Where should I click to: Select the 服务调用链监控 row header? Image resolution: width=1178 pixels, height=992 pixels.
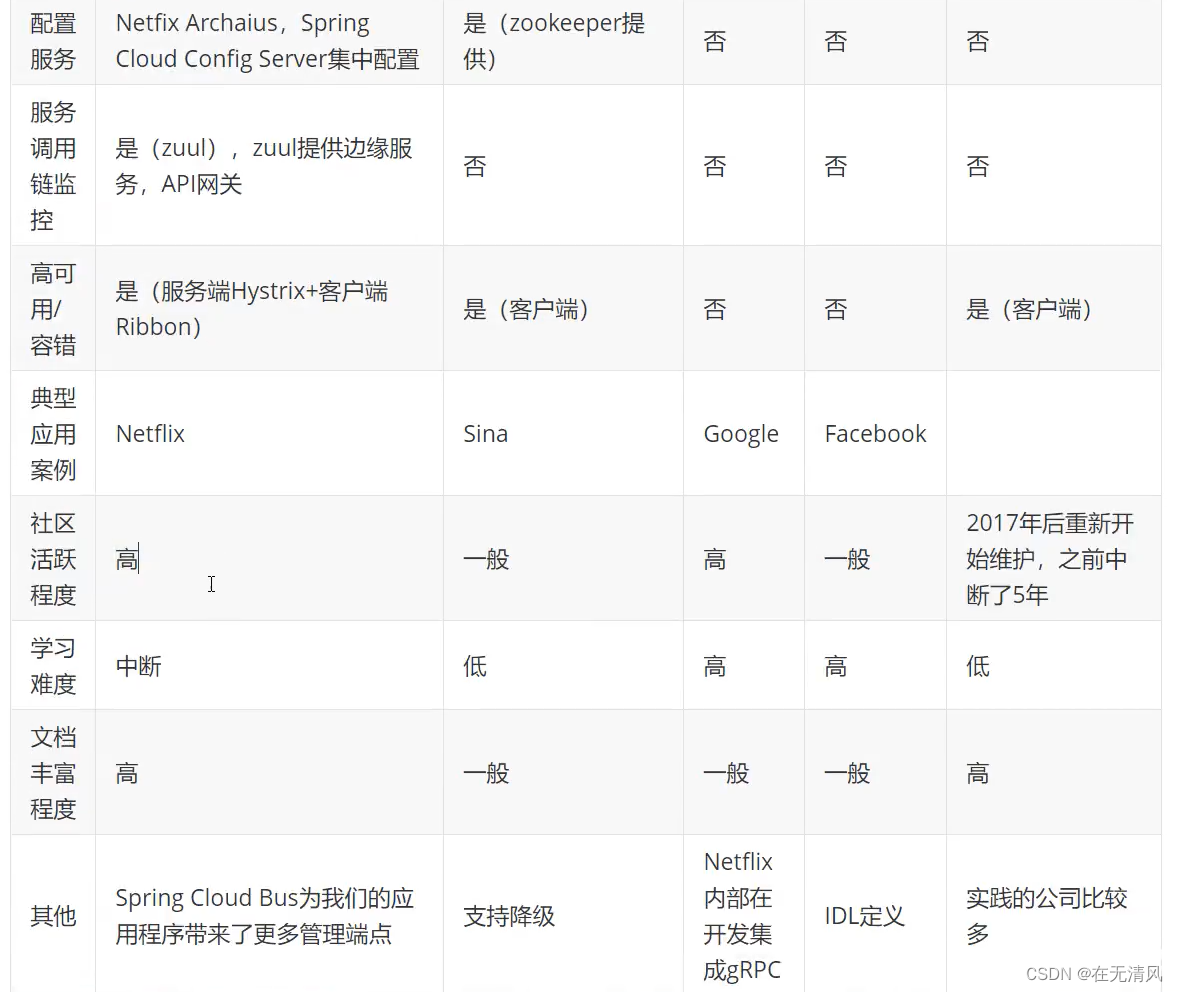tap(52, 165)
